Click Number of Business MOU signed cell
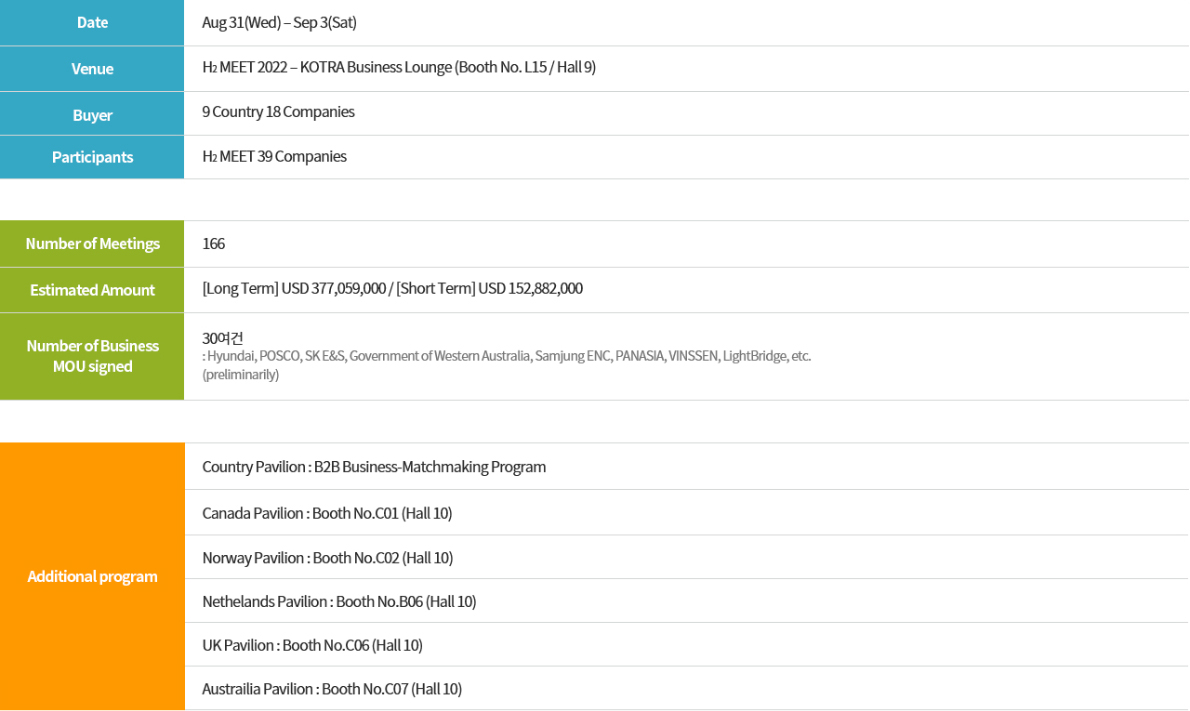This screenshot has height=711, width=1190. [92, 356]
